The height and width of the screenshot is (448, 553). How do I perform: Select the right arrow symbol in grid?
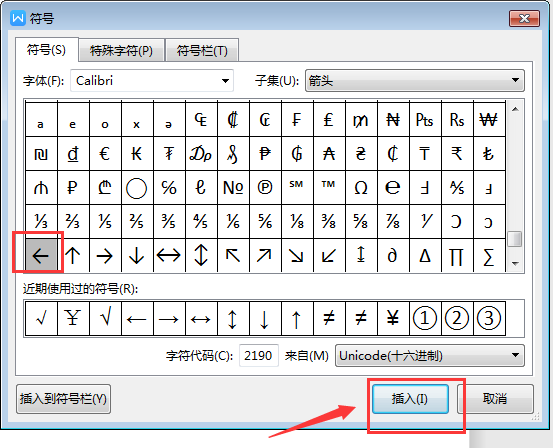click(105, 255)
